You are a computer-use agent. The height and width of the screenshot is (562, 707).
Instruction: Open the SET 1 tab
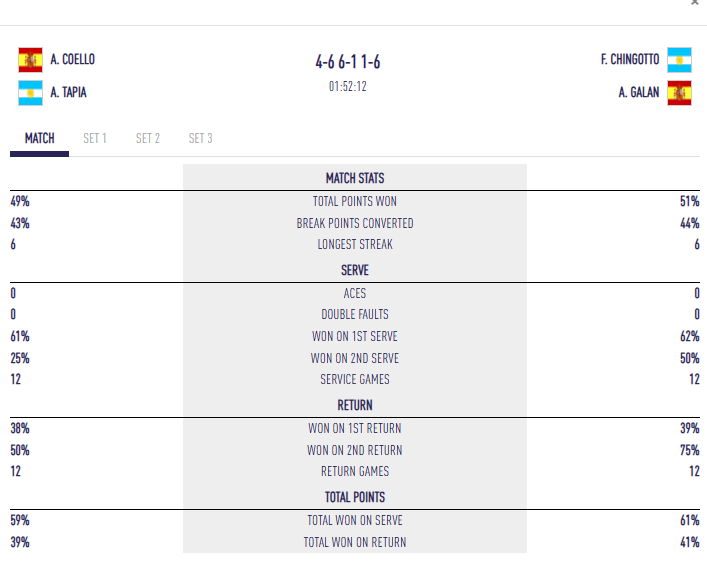pos(95,138)
